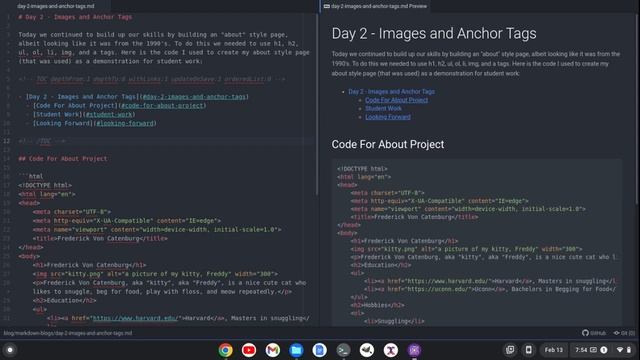The width and height of the screenshot is (640, 360).
Task: Click '<li>Snuggling</li>' in the preview code block
Action: 394,321
